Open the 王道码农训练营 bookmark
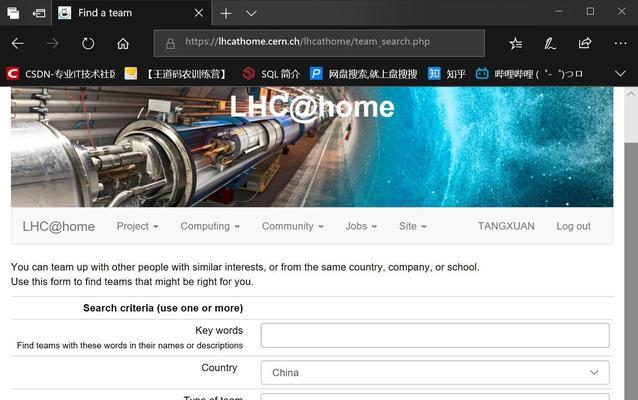 (176, 74)
